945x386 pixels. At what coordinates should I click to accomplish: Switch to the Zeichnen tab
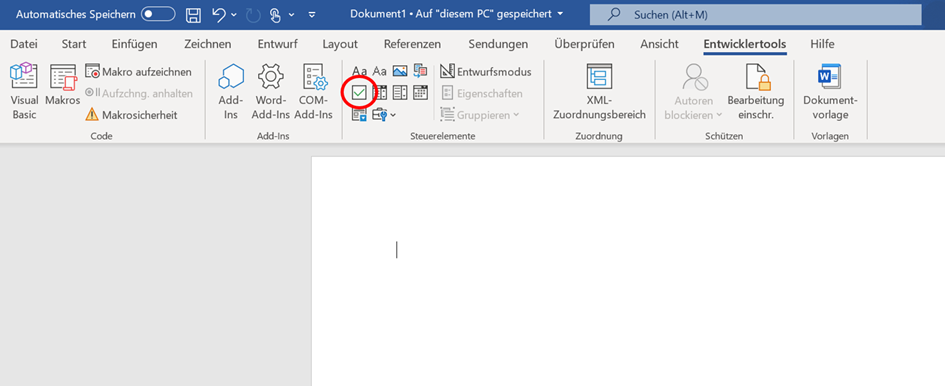pos(207,44)
